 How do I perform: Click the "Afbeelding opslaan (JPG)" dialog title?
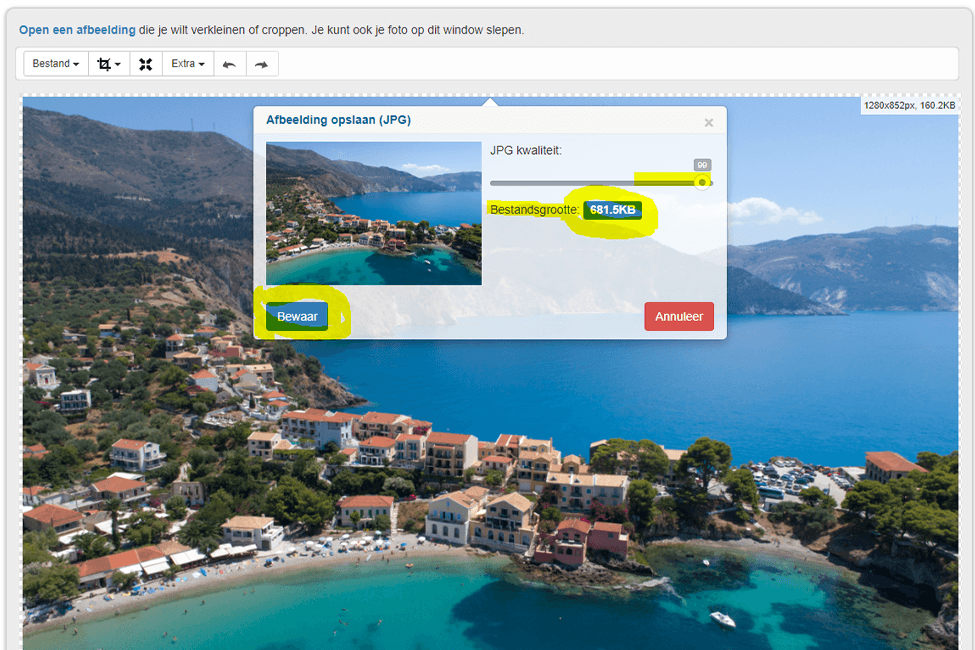338,120
